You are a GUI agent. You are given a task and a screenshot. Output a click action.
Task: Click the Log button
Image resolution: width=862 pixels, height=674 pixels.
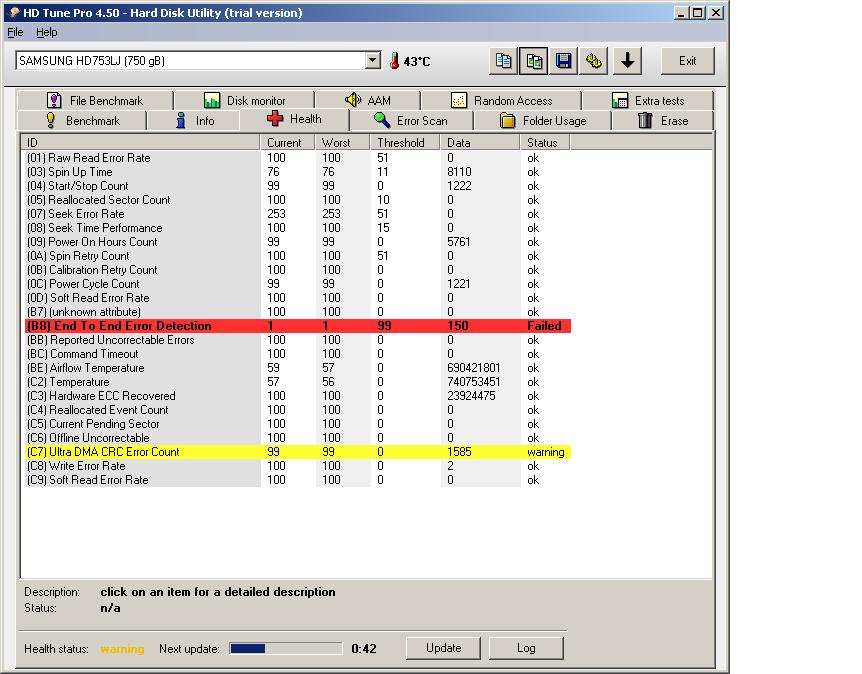[526, 648]
